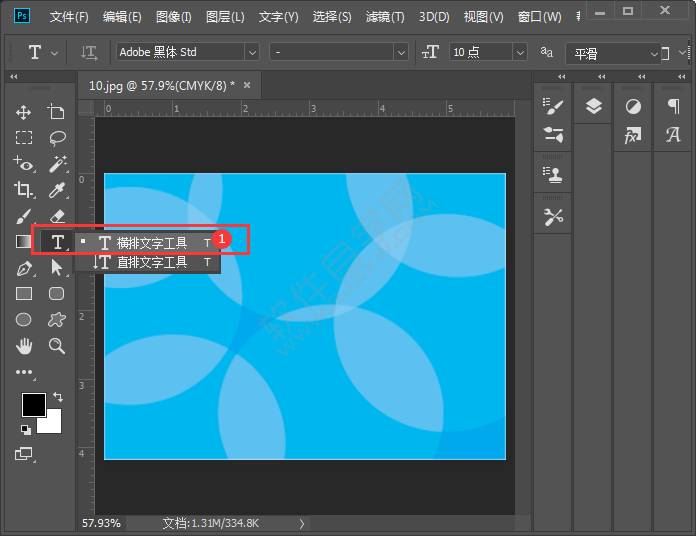The image size is (696, 536).
Task: Open the 图像(I) menu
Action: (174, 17)
